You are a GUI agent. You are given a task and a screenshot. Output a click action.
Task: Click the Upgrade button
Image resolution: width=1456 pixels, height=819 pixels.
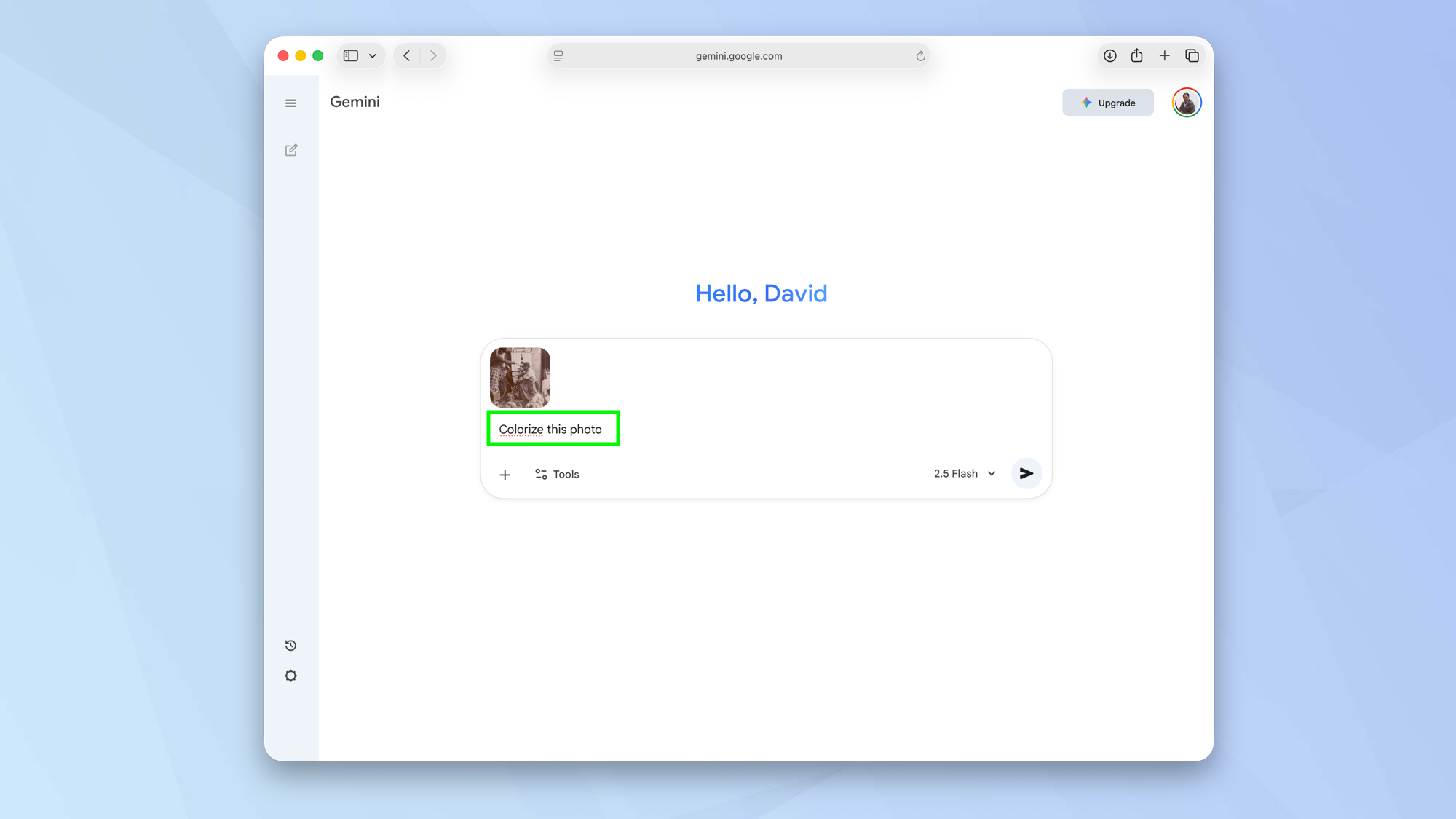pyautogui.click(x=1107, y=102)
